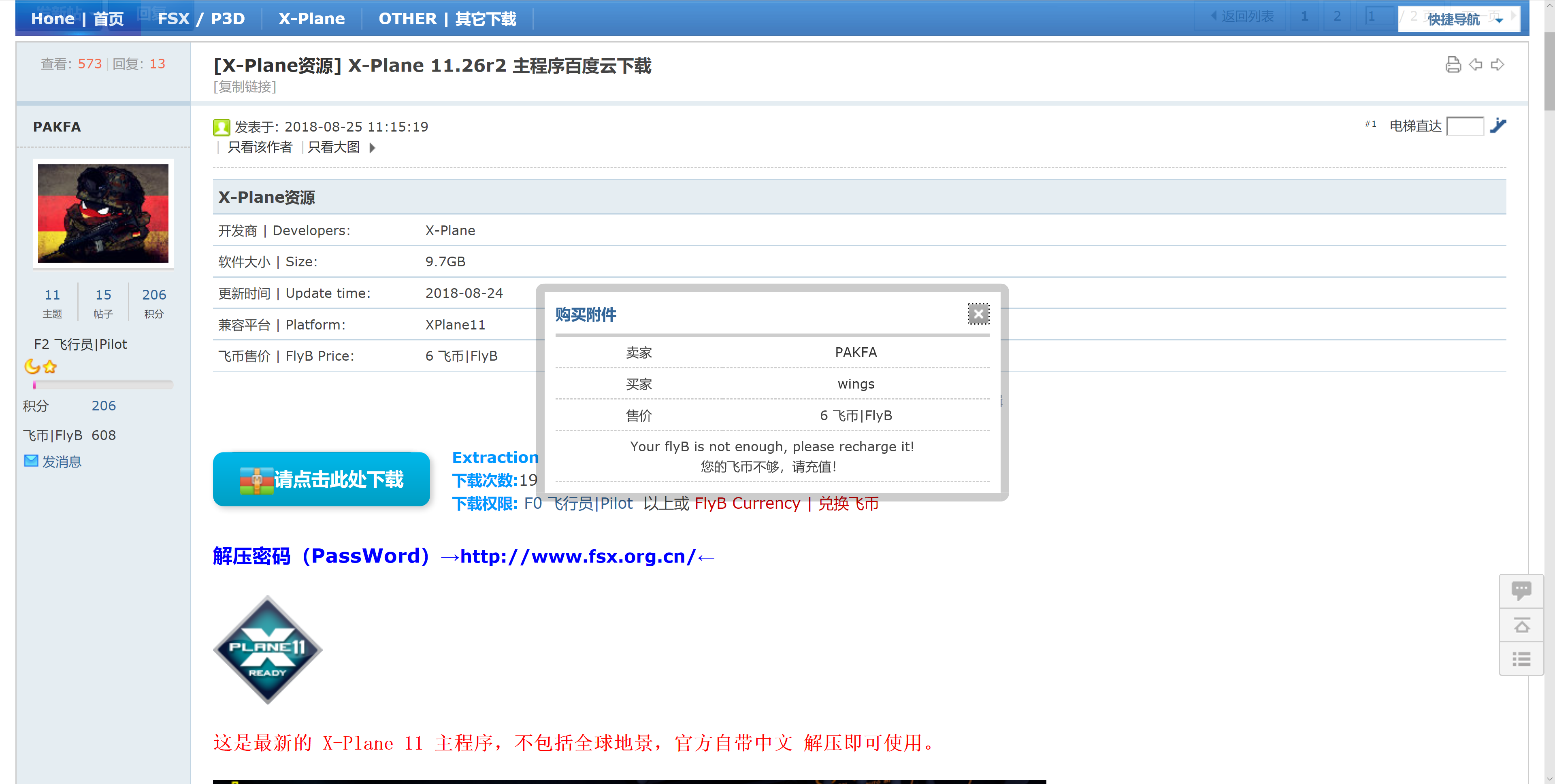Click the F0 飞行员|Pilot permission link
Image resolution: width=1555 pixels, height=784 pixels.
[578, 504]
